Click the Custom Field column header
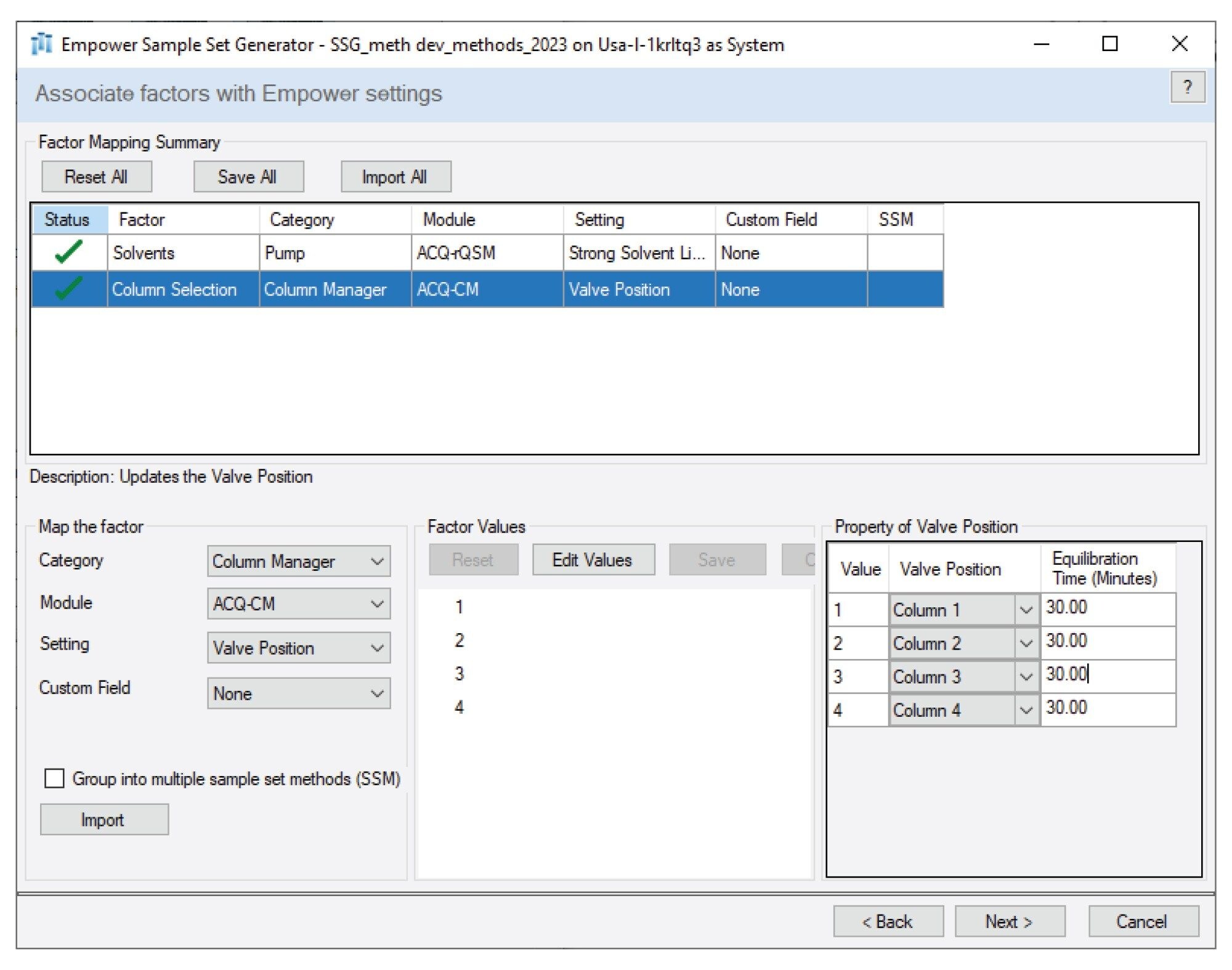 point(792,219)
